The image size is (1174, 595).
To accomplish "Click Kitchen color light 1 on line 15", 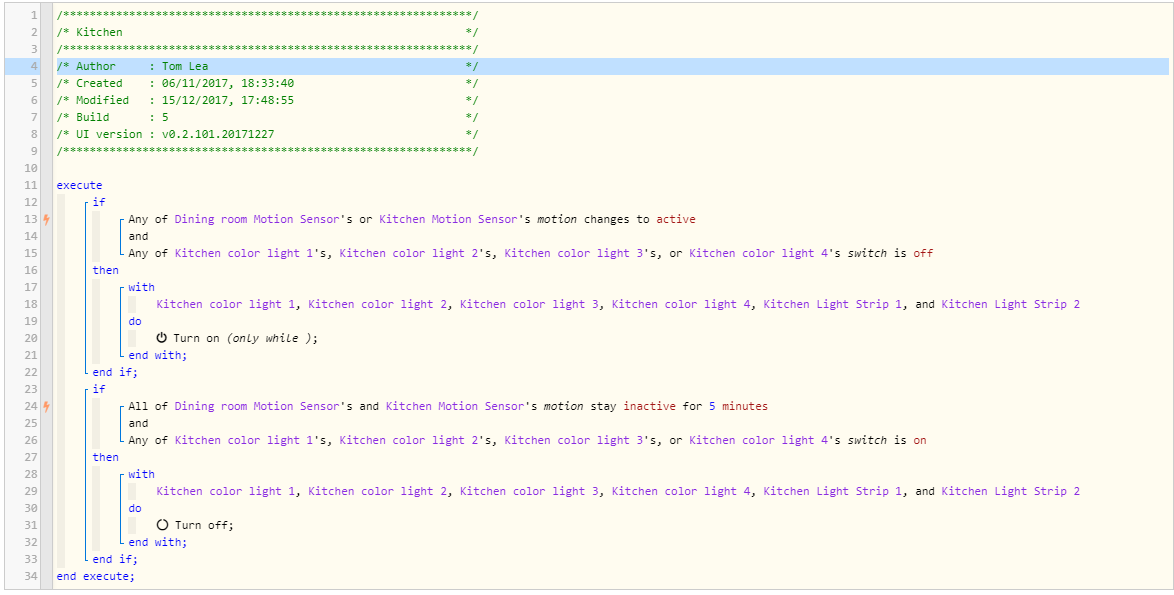I will (x=243, y=253).
